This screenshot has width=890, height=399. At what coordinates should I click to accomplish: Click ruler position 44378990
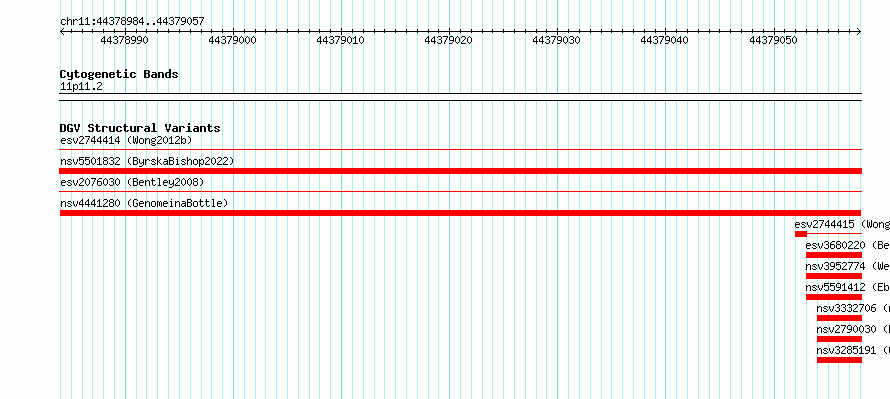pyautogui.click(x=124, y=40)
